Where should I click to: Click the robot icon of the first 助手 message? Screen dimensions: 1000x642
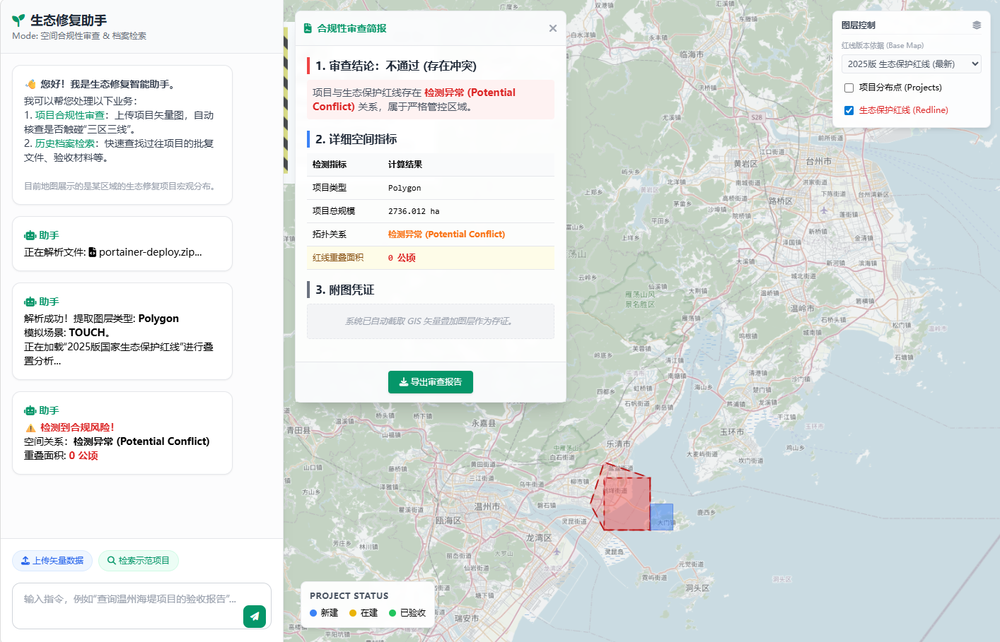(x=30, y=235)
